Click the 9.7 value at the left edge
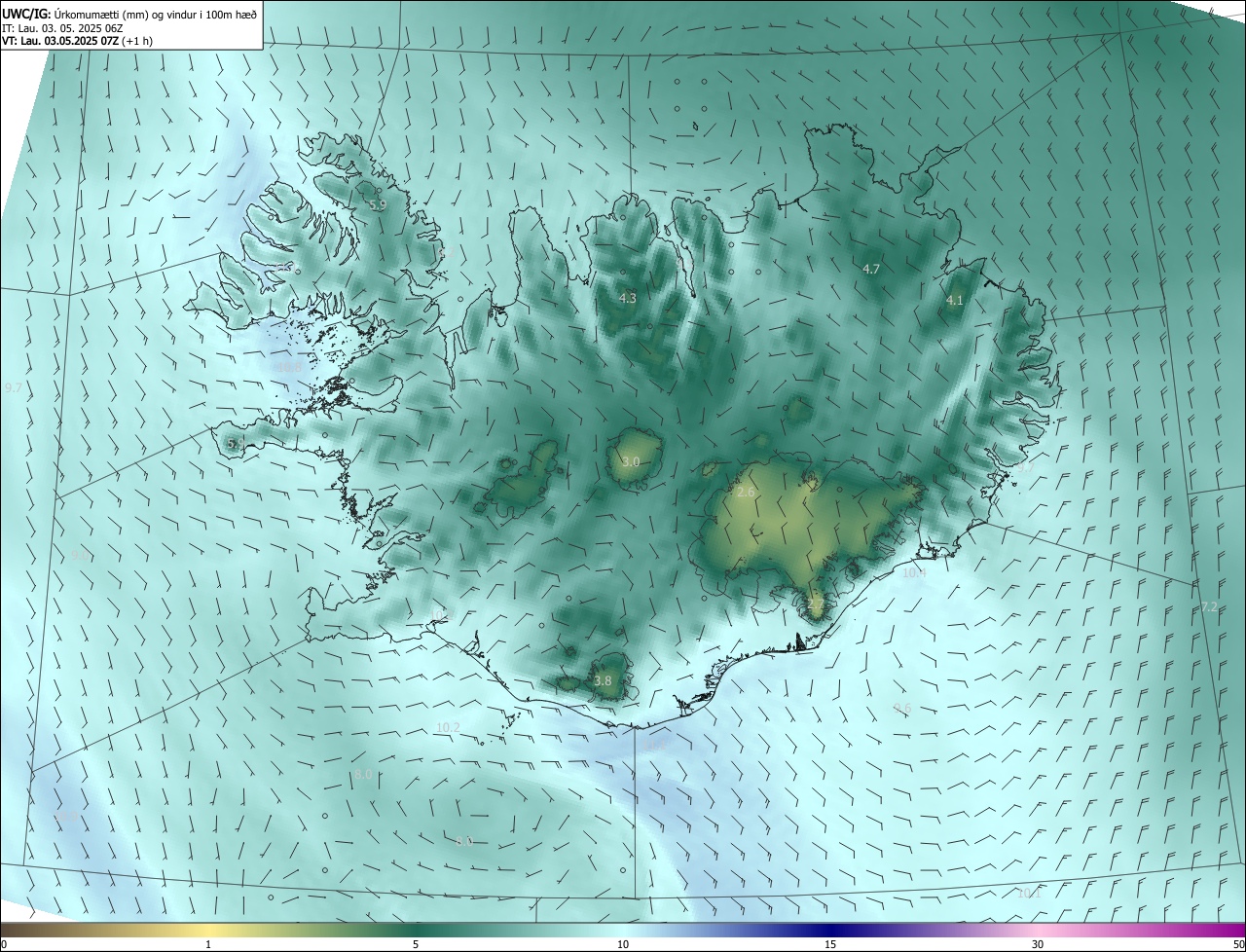This screenshot has width=1246, height=952. (14, 387)
